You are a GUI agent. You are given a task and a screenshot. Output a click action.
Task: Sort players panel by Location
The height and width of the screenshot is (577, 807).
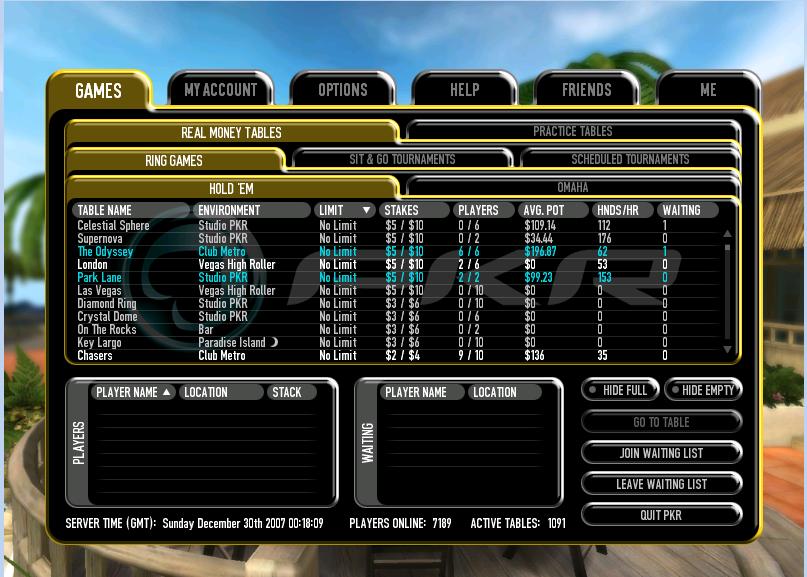pos(221,392)
